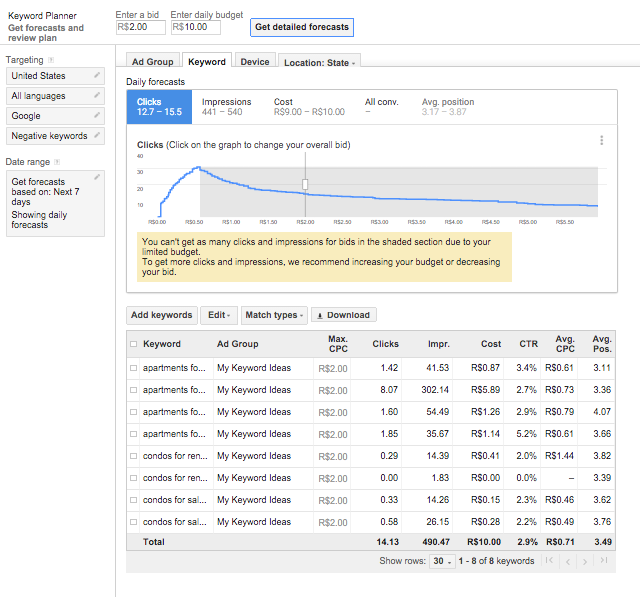The image size is (640, 597).
Task: Switch to the Device tab
Action: (x=255, y=60)
